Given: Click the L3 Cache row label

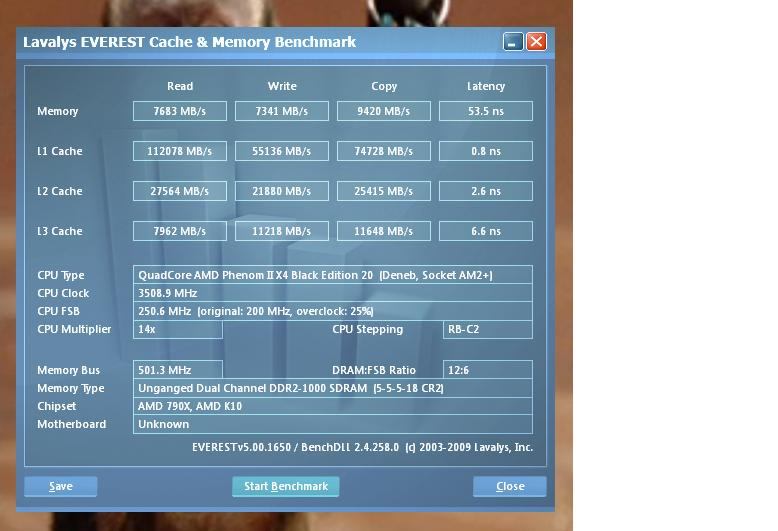Looking at the screenshot, I should pyautogui.click(x=60, y=231).
